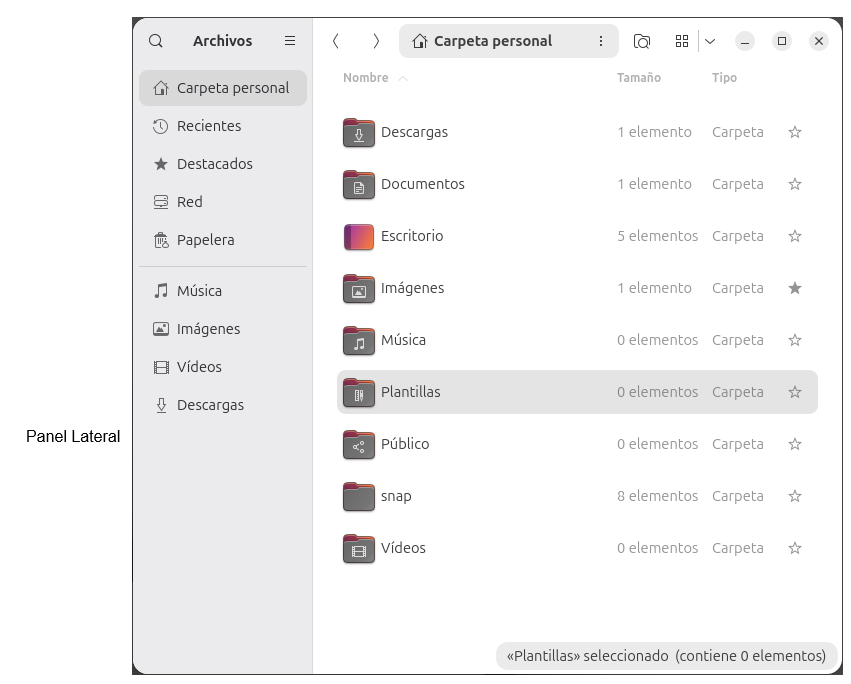851x684 pixels.
Task: Click the folder search icon in toolbar
Action: (x=642, y=41)
